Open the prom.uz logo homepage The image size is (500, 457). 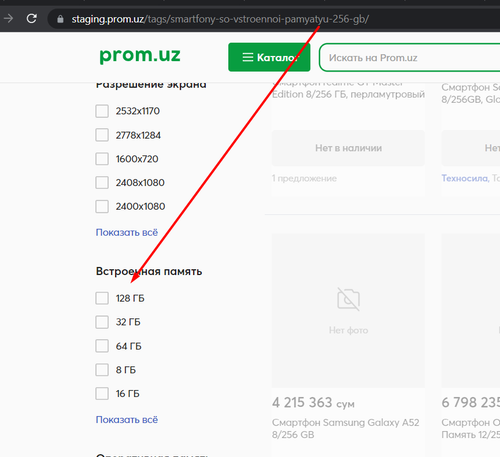(140, 55)
